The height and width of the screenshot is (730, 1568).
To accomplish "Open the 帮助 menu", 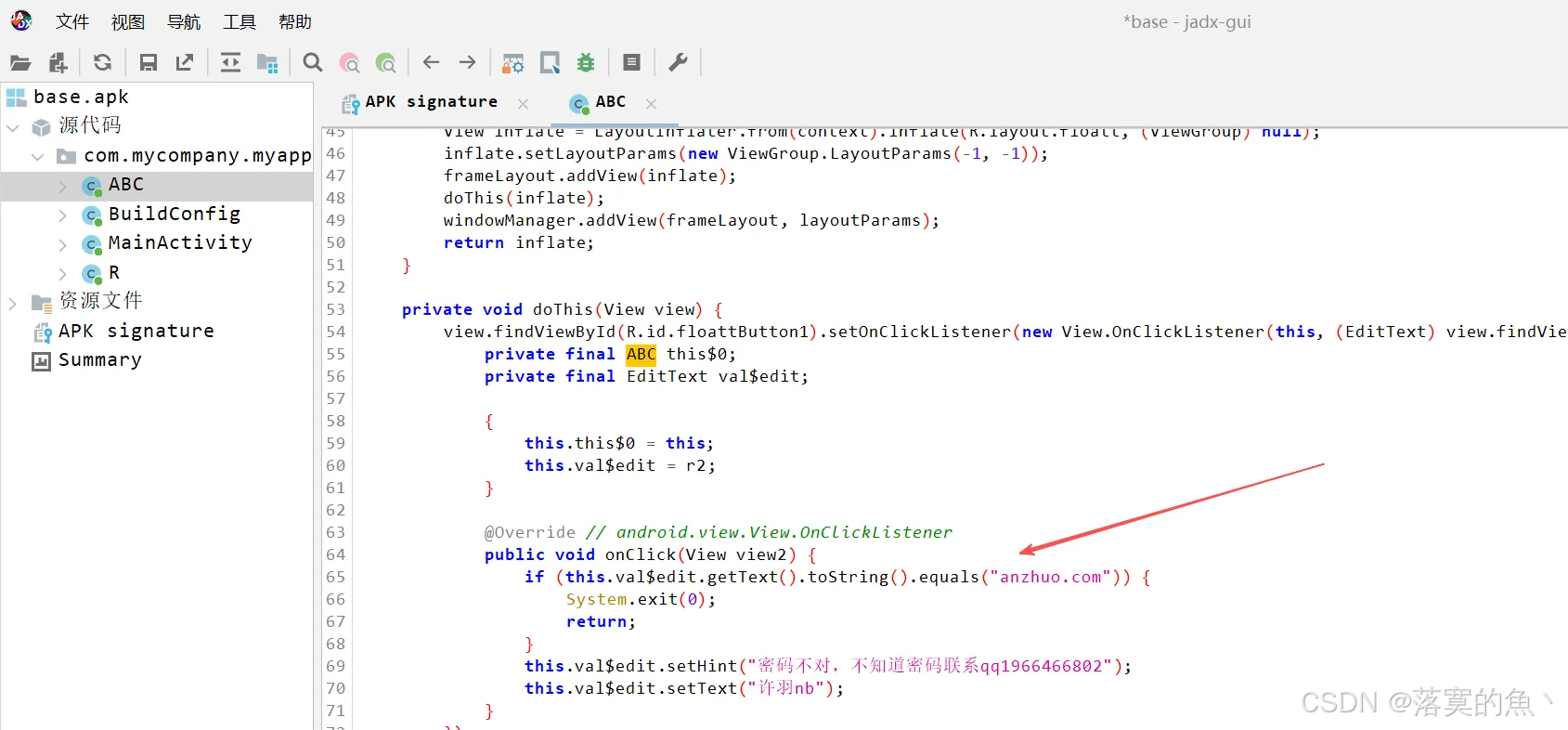I will [295, 21].
